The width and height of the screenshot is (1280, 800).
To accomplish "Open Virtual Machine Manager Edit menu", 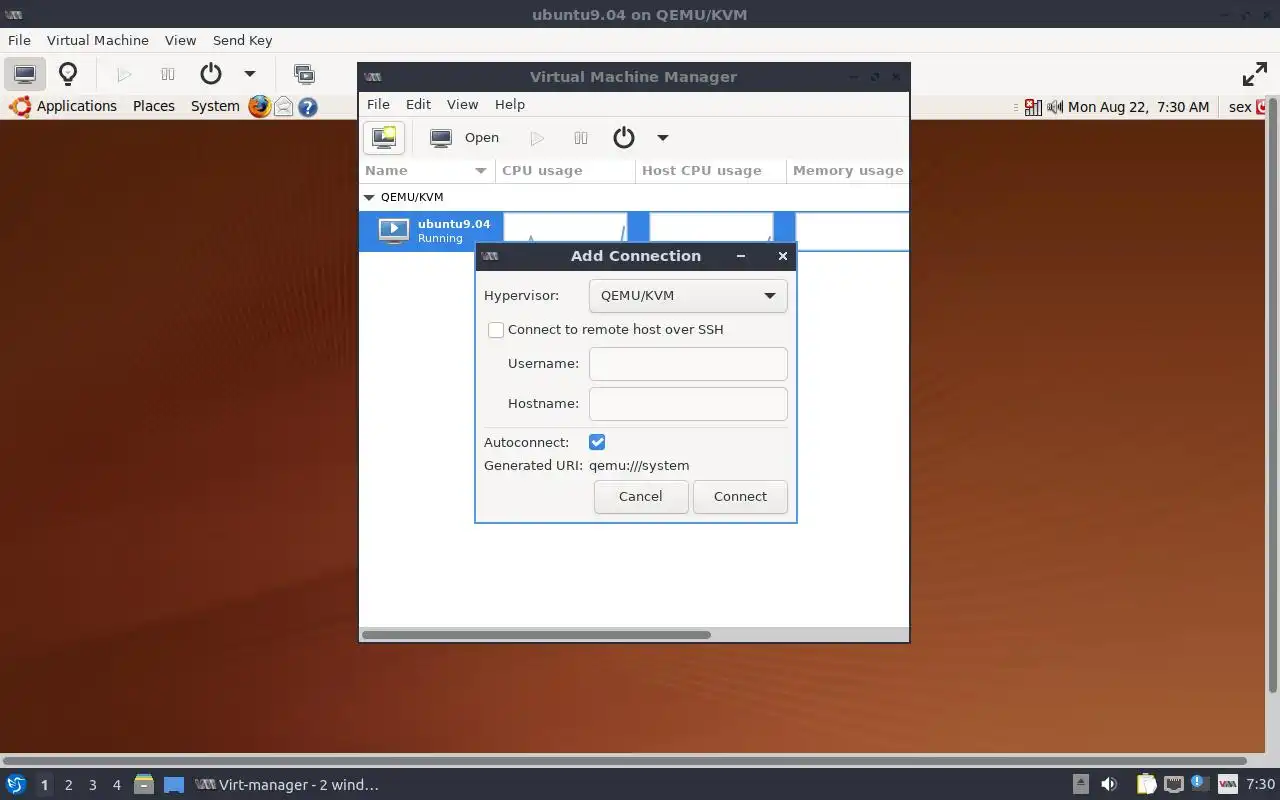I will (x=418, y=104).
